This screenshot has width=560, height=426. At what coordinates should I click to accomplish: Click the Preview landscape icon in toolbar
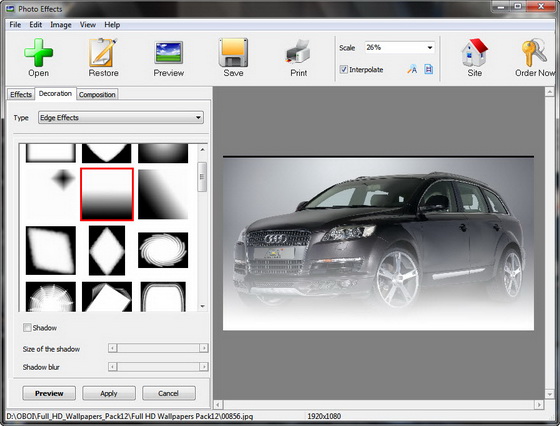pos(169,52)
